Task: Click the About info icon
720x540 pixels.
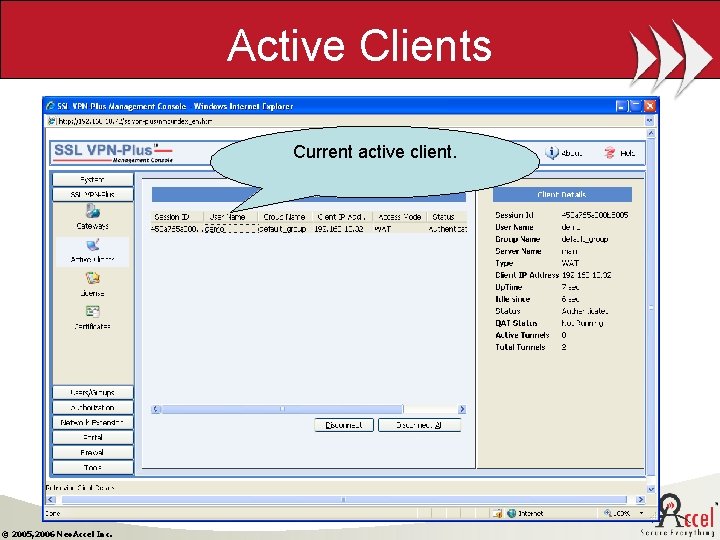Action: click(551, 152)
